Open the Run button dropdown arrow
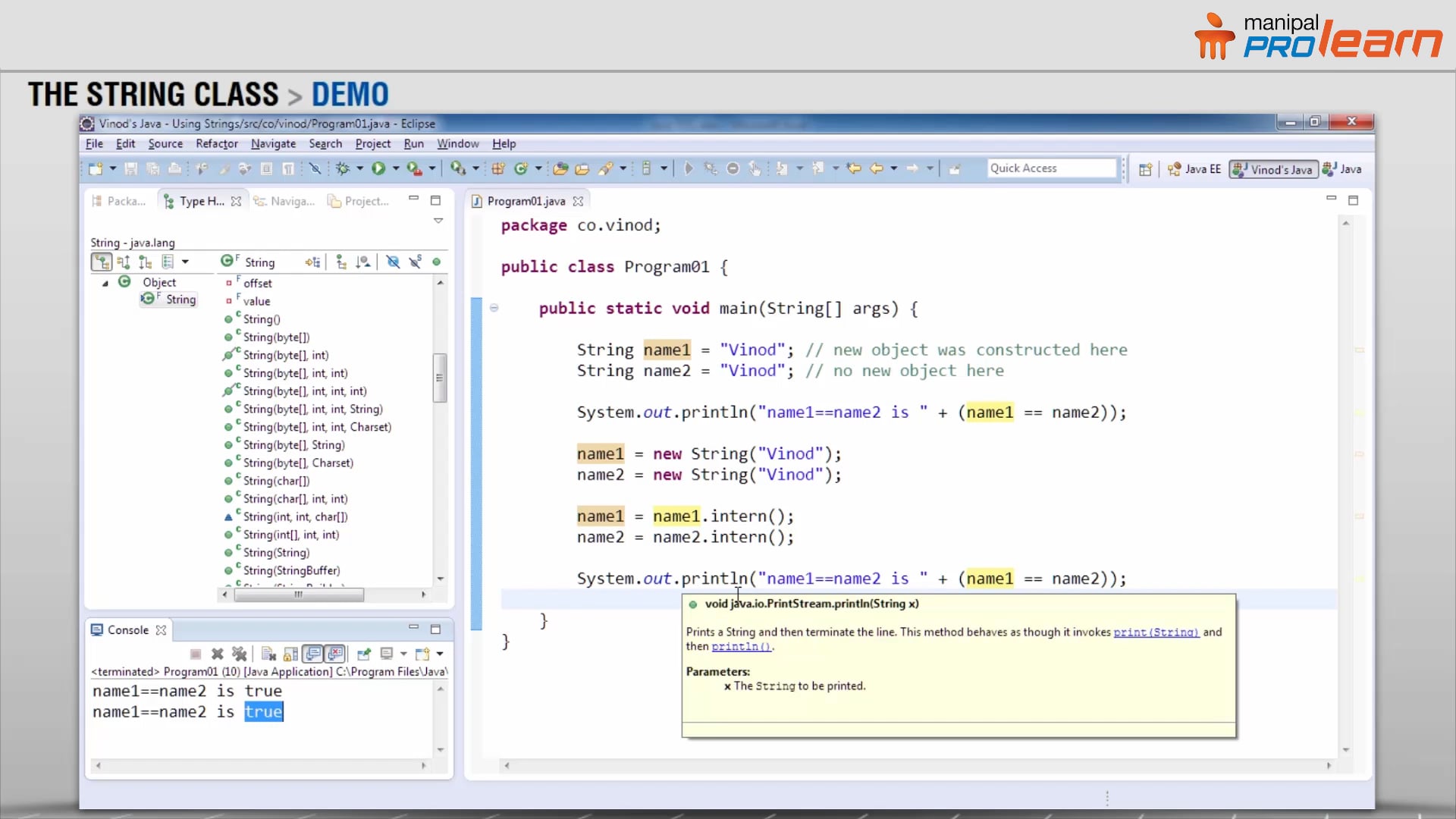 (x=395, y=168)
